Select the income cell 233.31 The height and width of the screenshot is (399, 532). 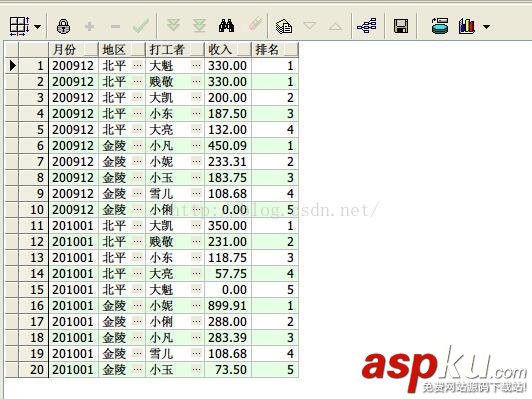[x=228, y=162]
